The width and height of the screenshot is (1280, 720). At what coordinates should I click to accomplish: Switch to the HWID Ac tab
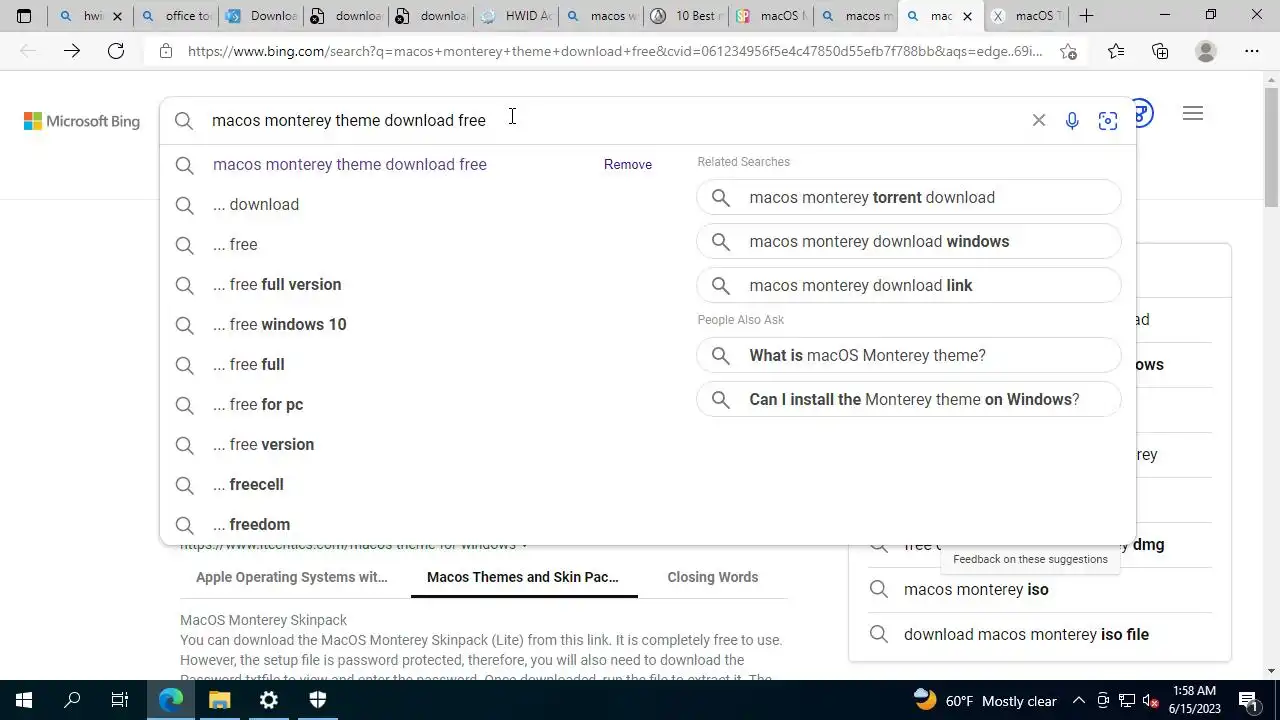pos(517,16)
